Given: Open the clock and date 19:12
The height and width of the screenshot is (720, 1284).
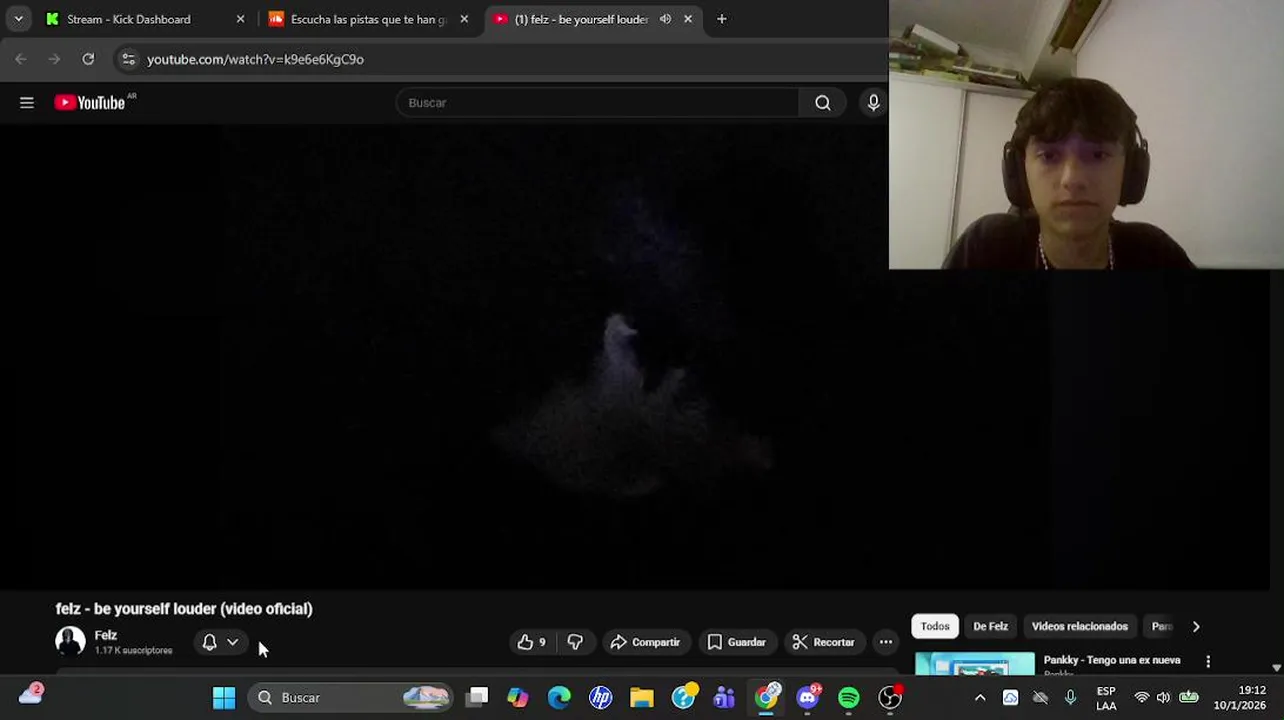Looking at the screenshot, I should point(1240,698).
